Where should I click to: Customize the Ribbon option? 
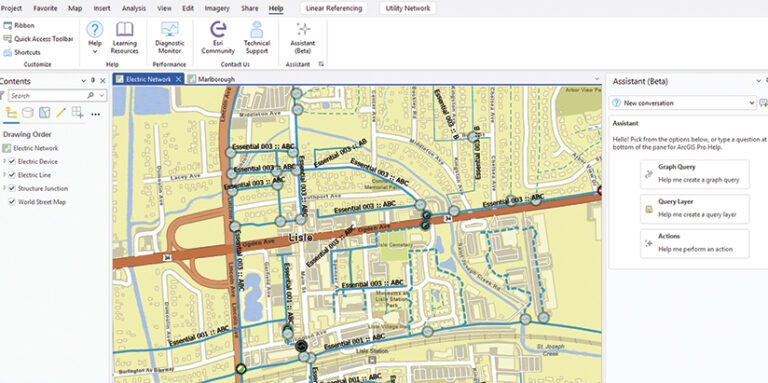point(19,25)
